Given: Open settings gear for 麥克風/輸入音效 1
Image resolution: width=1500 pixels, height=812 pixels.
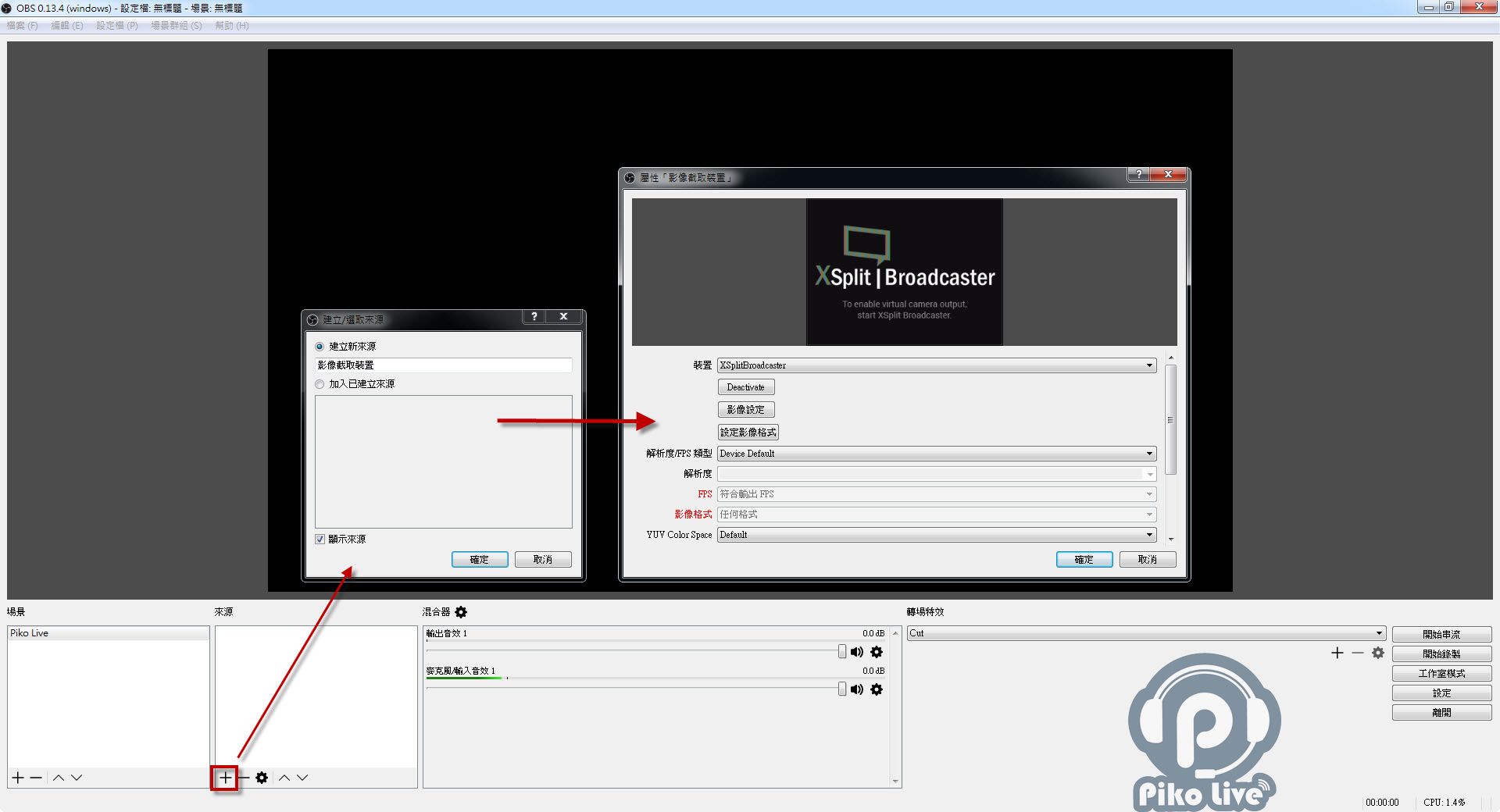Looking at the screenshot, I should tap(877, 689).
